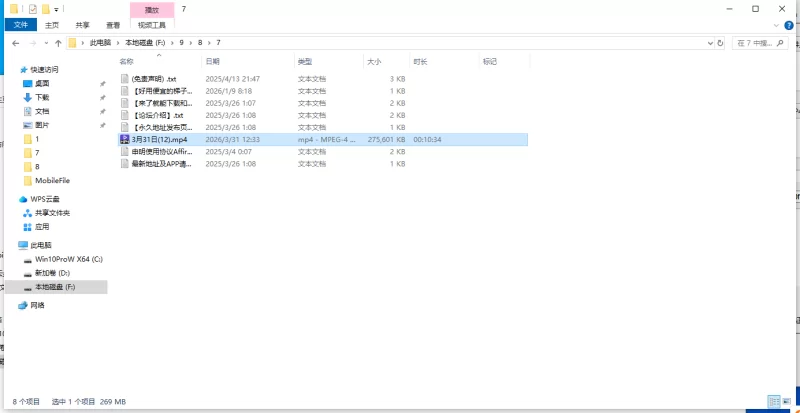Select the 视频工具 ribbon tab
The height and width of the screenshot is (413, 800).
(152, 25)
